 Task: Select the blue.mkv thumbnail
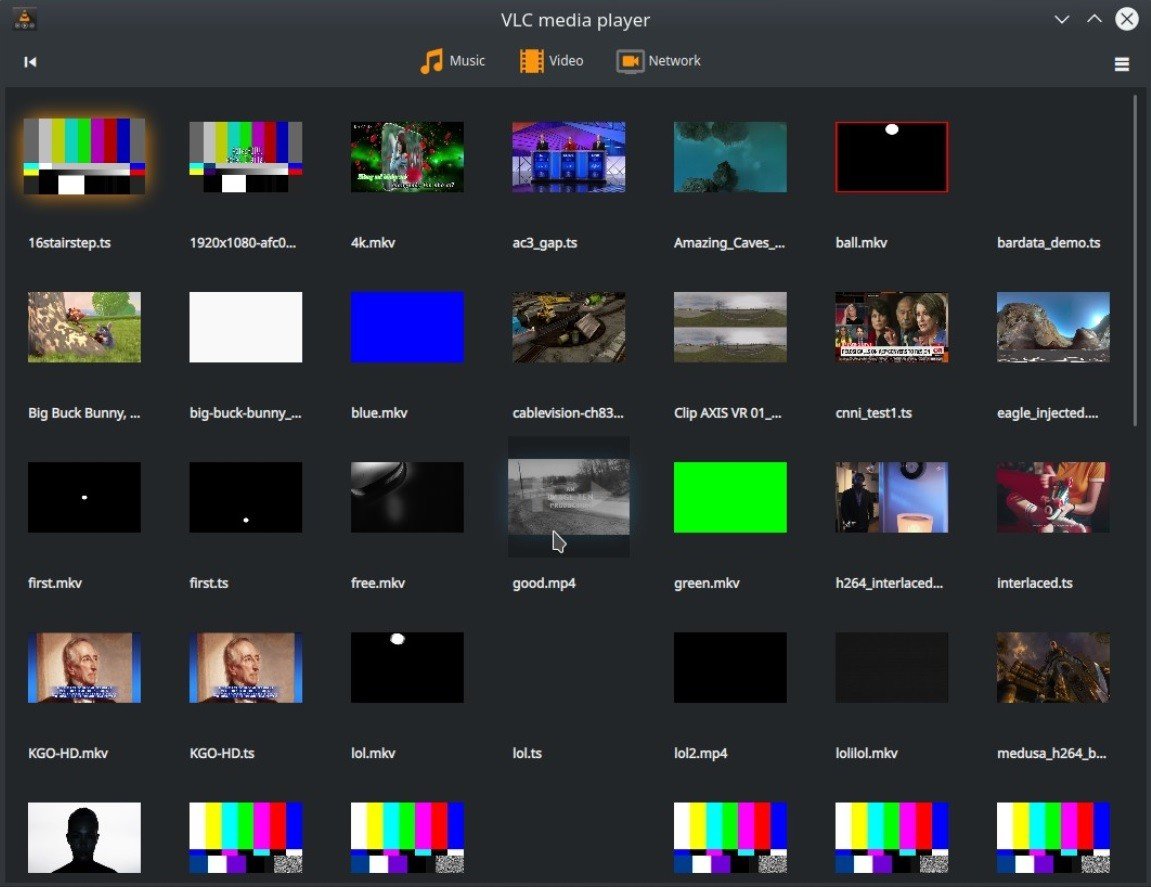407,326
